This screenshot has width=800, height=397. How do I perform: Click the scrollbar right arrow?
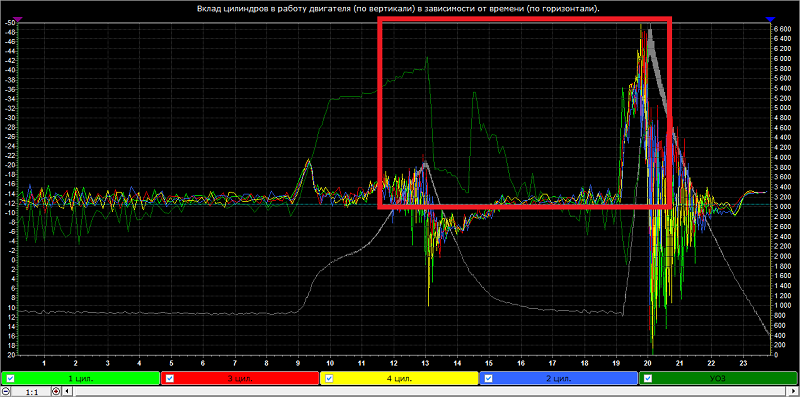[793, 391]
